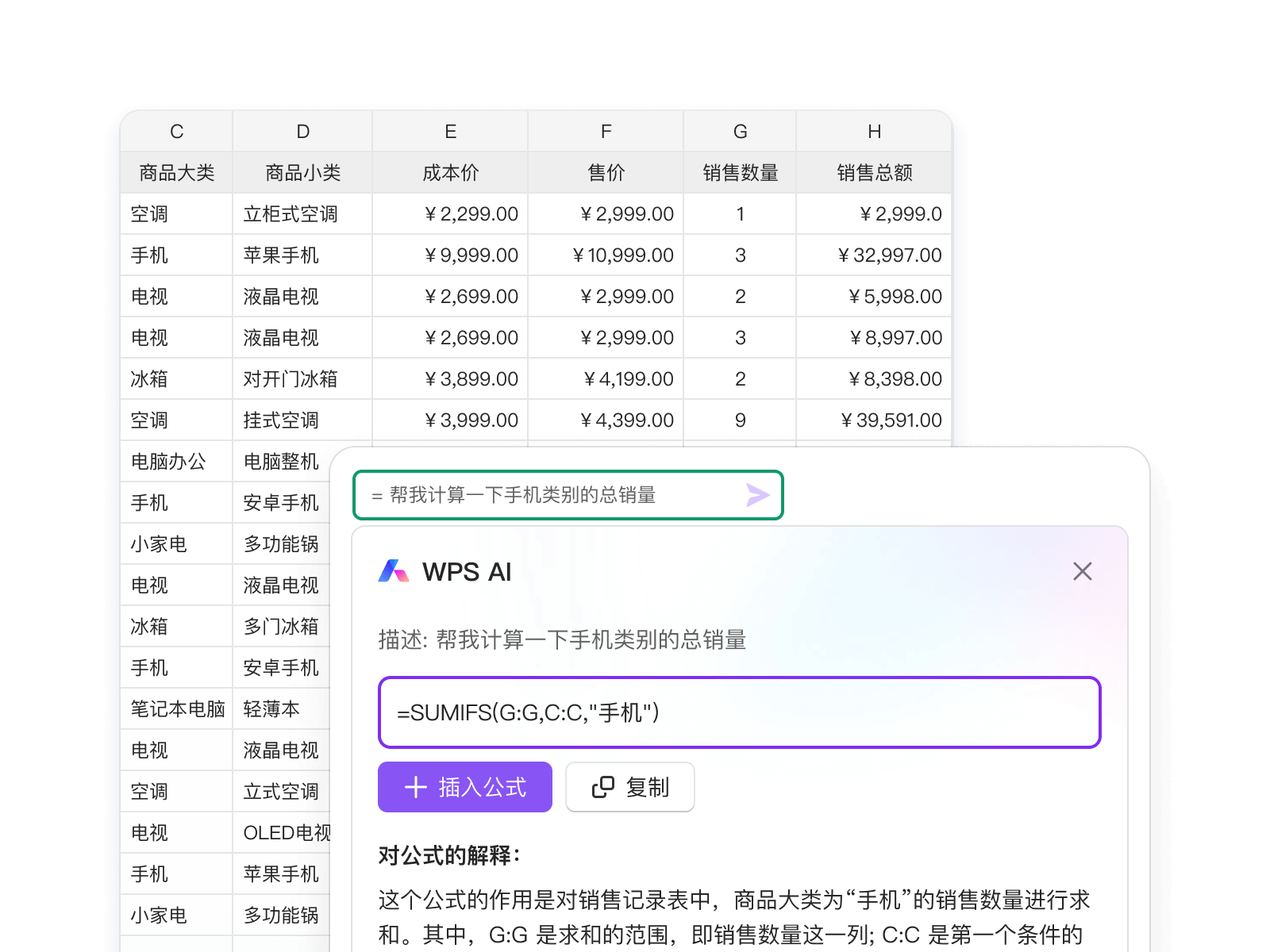Select column H header

coord(874,131)
